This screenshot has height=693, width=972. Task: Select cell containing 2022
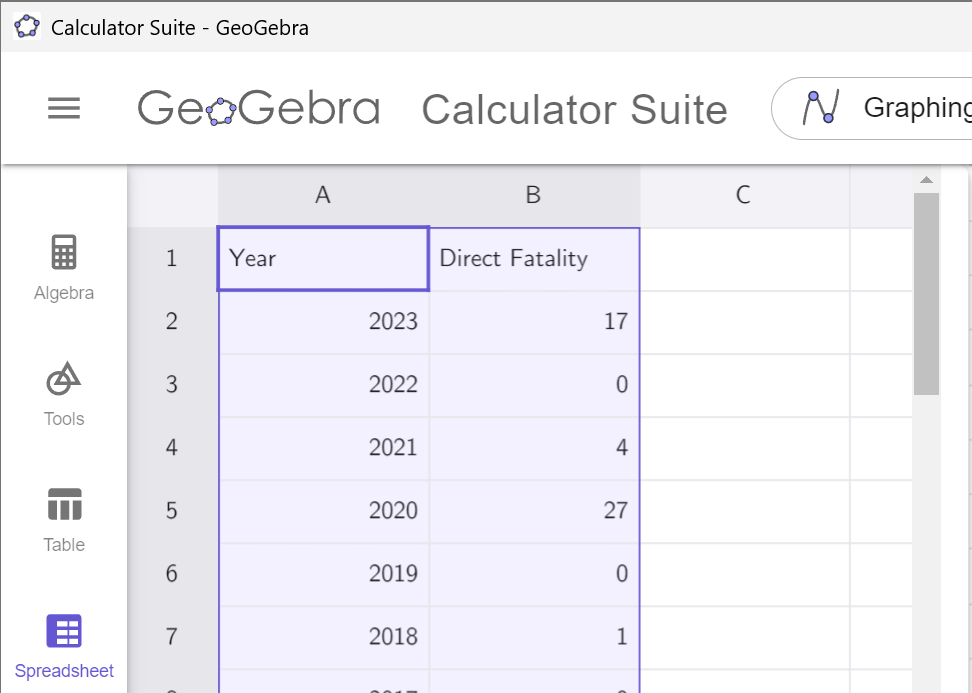tap(324, 385)
